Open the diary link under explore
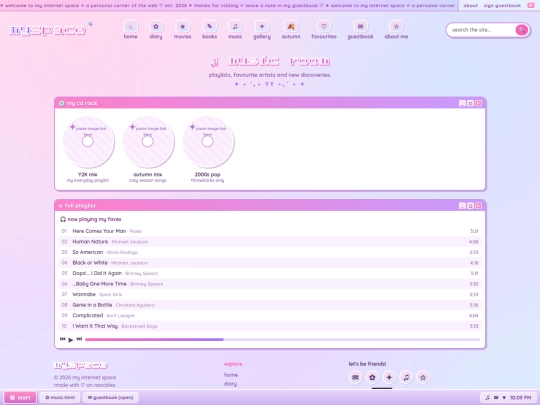This screenshot has width=540, height=405. coord(230,384)
